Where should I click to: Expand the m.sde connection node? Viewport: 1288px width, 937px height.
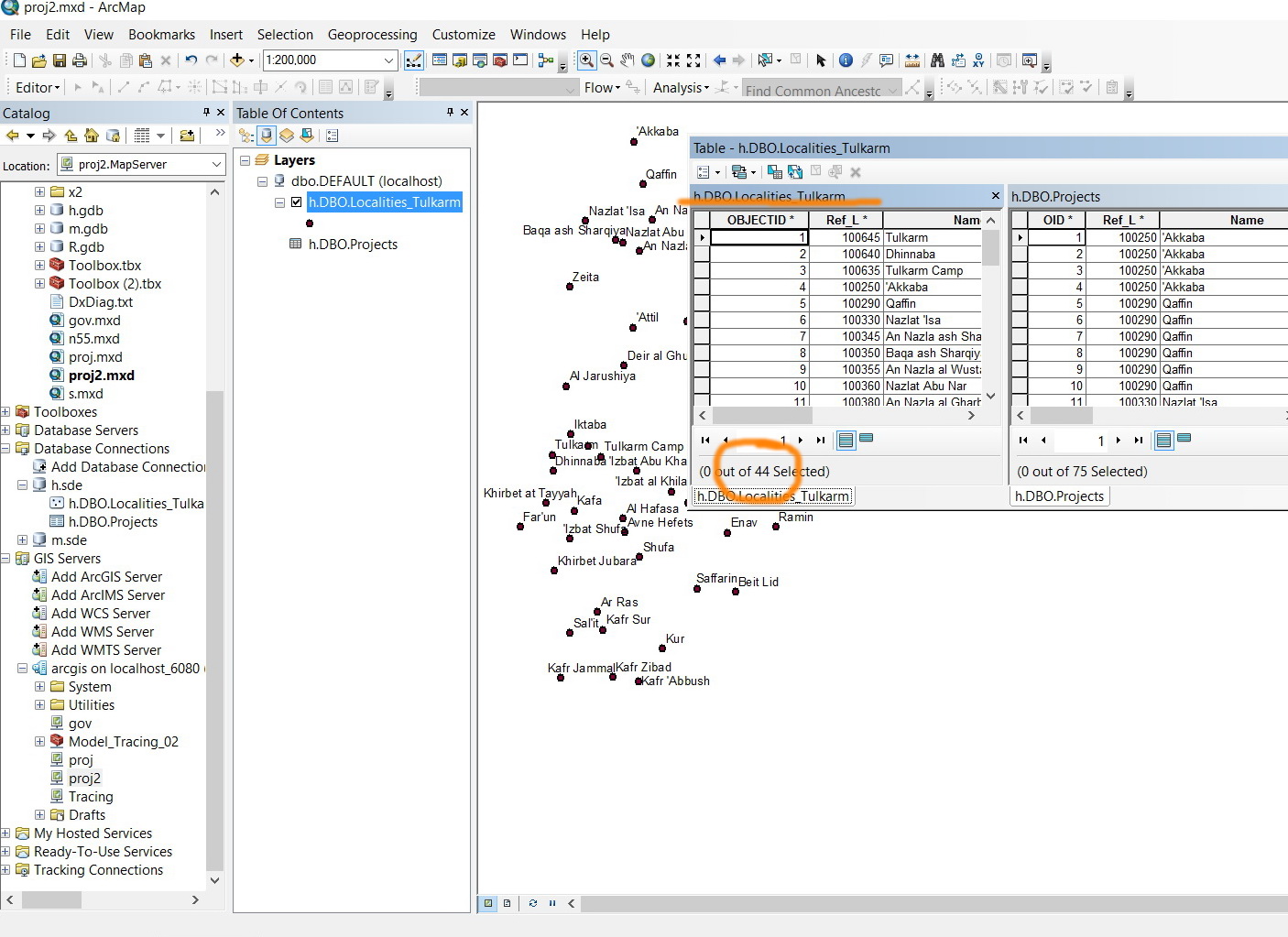[22, 540]
